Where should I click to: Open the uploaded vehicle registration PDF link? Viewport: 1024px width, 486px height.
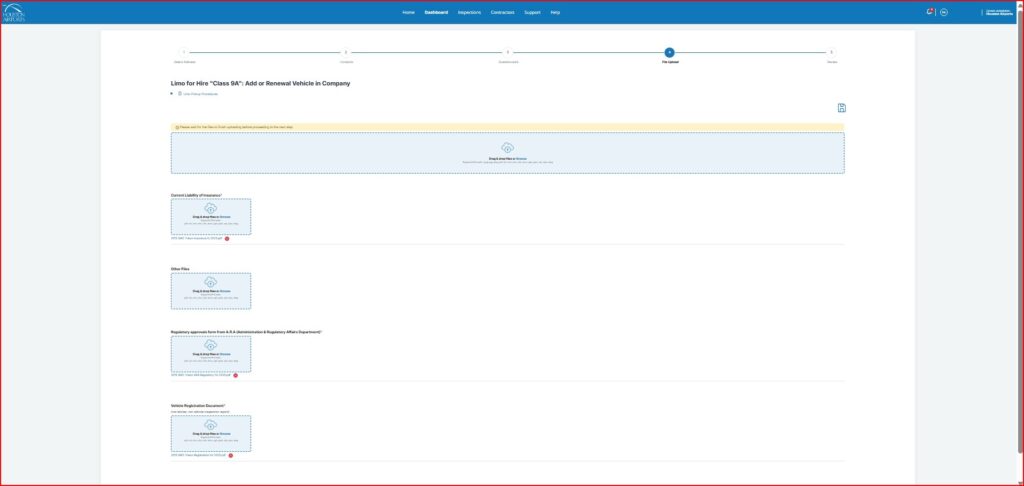click(x=199, y=455)
